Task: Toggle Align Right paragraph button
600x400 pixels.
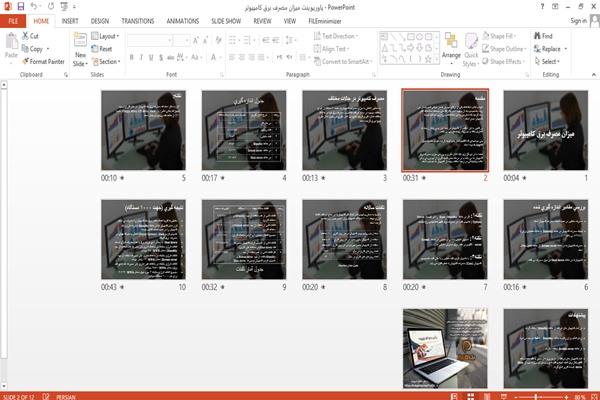Action: (251, 57)
